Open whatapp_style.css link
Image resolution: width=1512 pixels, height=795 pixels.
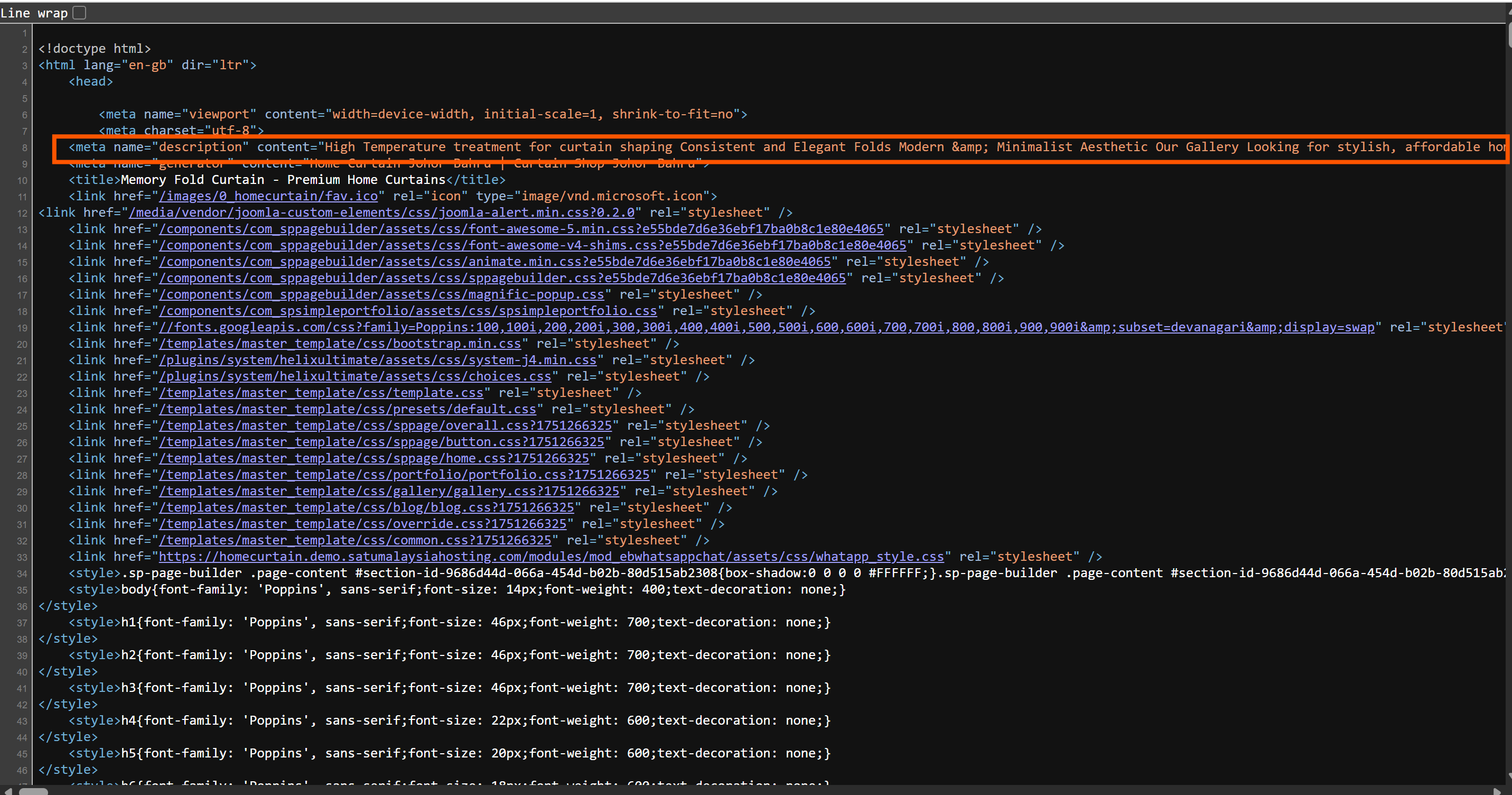coord(551,557)
